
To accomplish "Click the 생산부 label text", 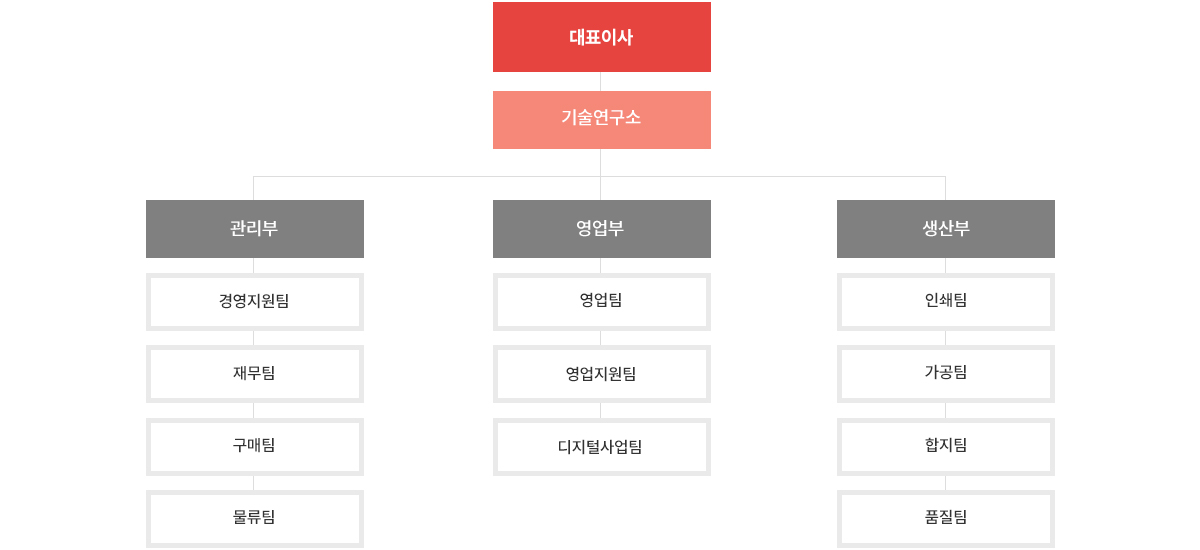I will [946, 228].
